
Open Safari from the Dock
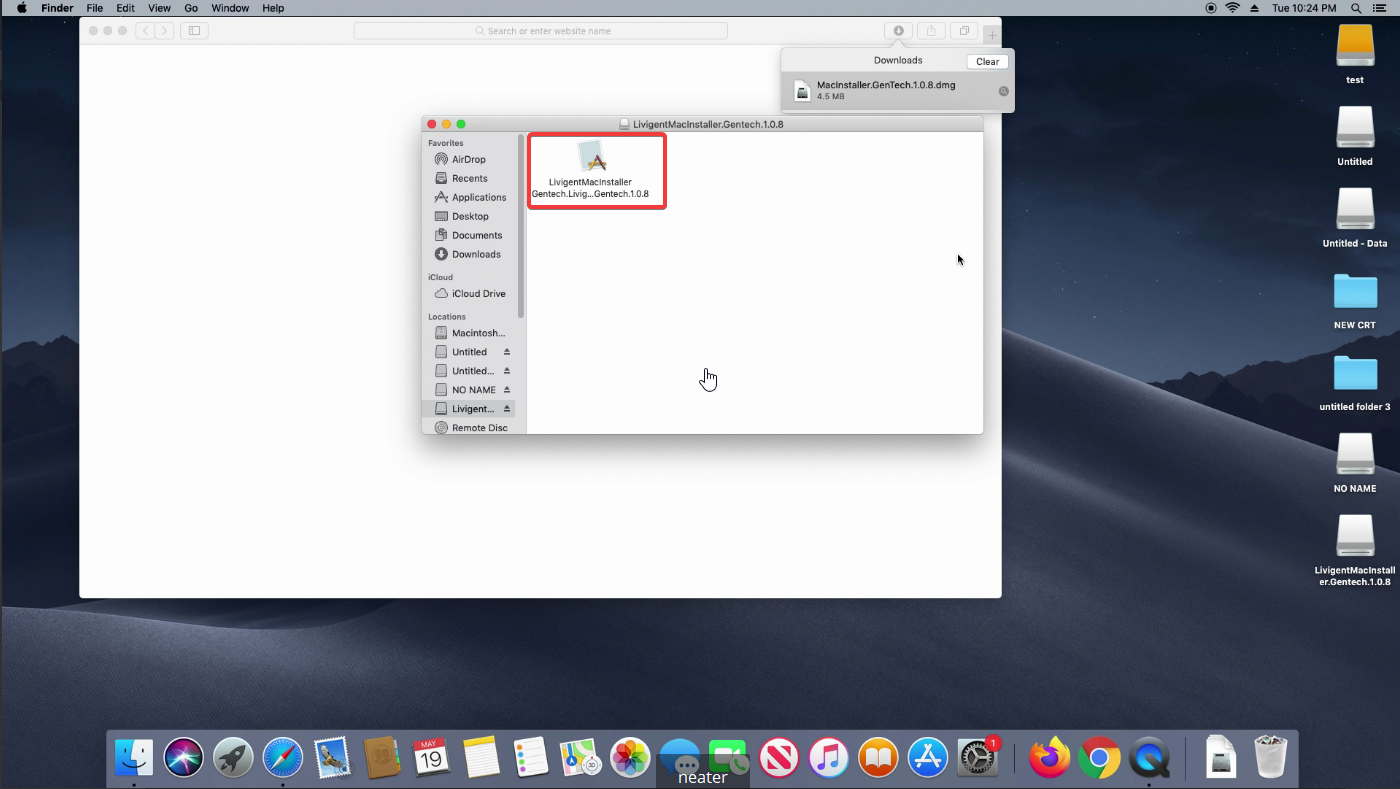click(x=283, y=758)
